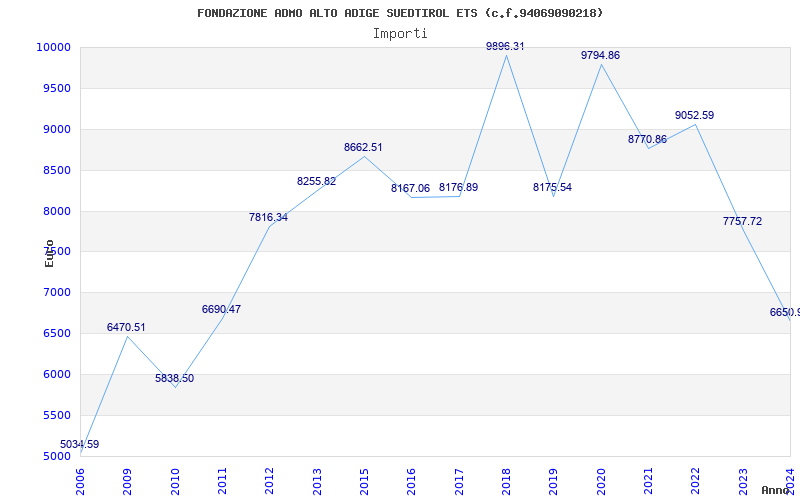Click x-axis year 2021
The image size is (800, 500).
point(648,482)
